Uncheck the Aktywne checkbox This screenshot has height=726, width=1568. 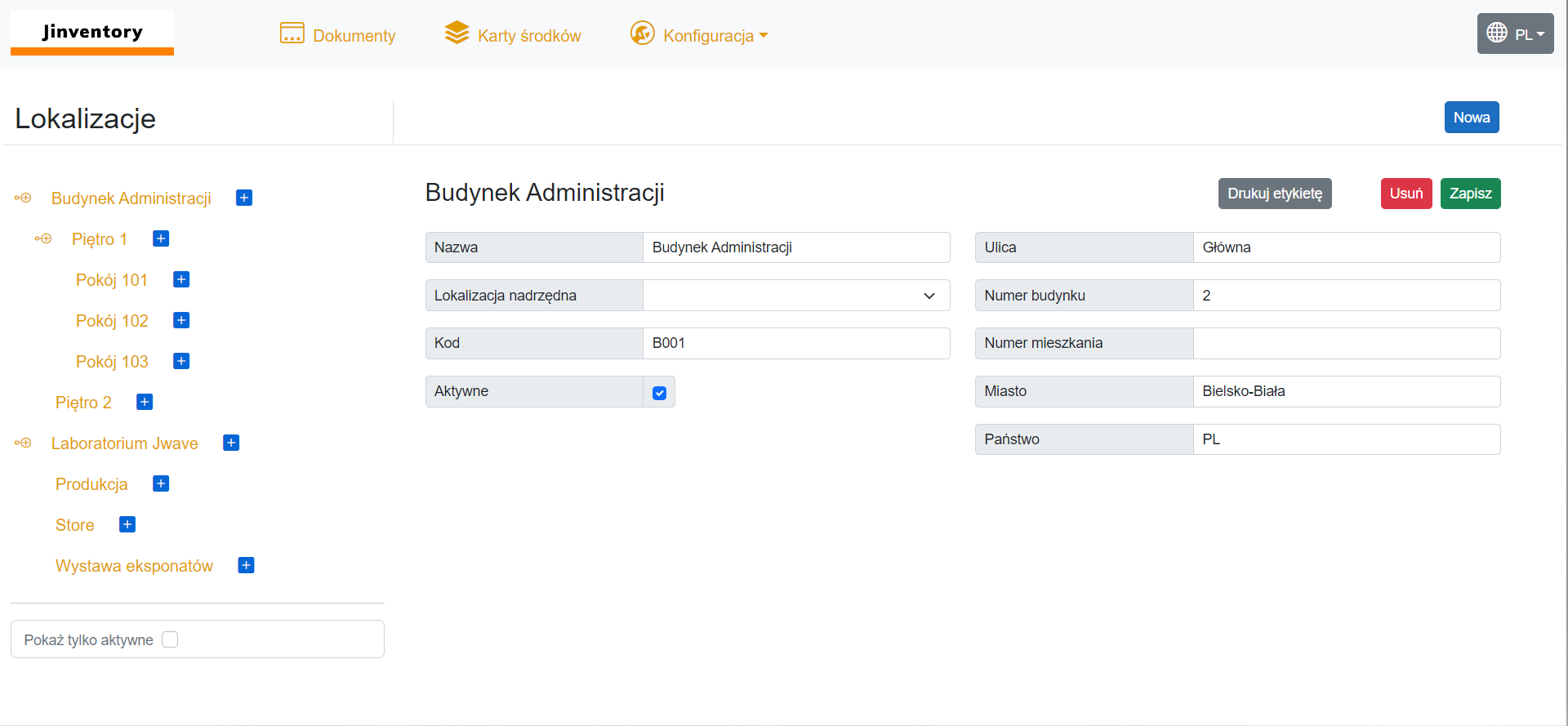(x=659, y=393)
